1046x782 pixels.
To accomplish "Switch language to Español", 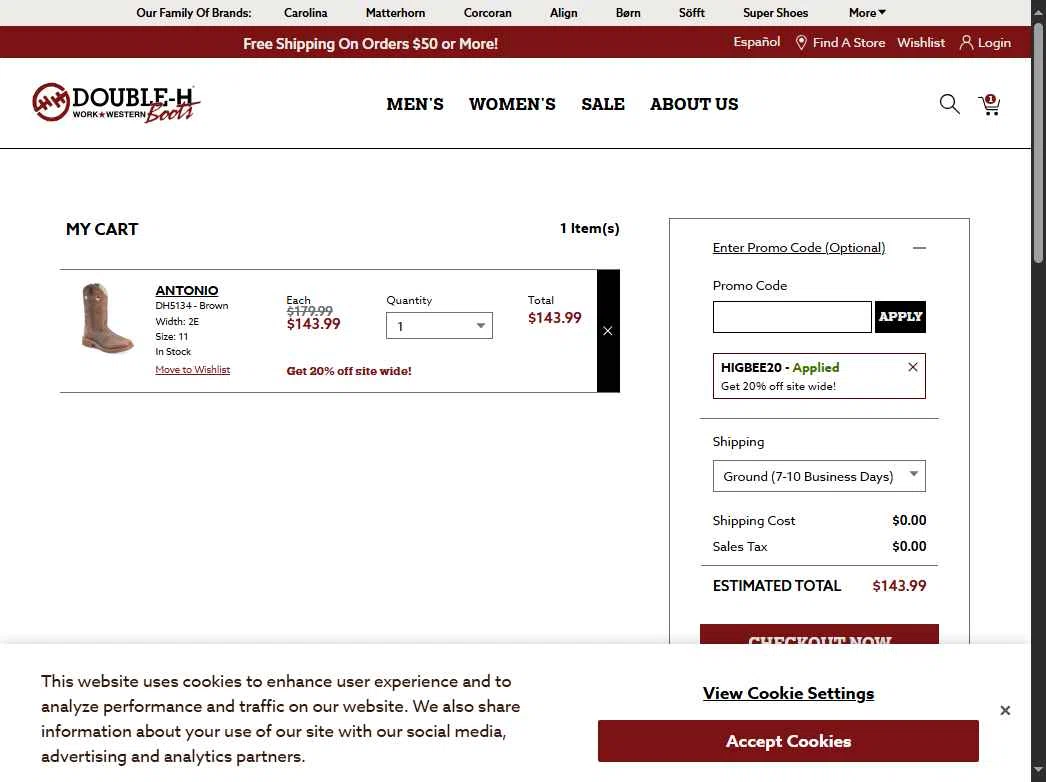I will tap(756, 42).
